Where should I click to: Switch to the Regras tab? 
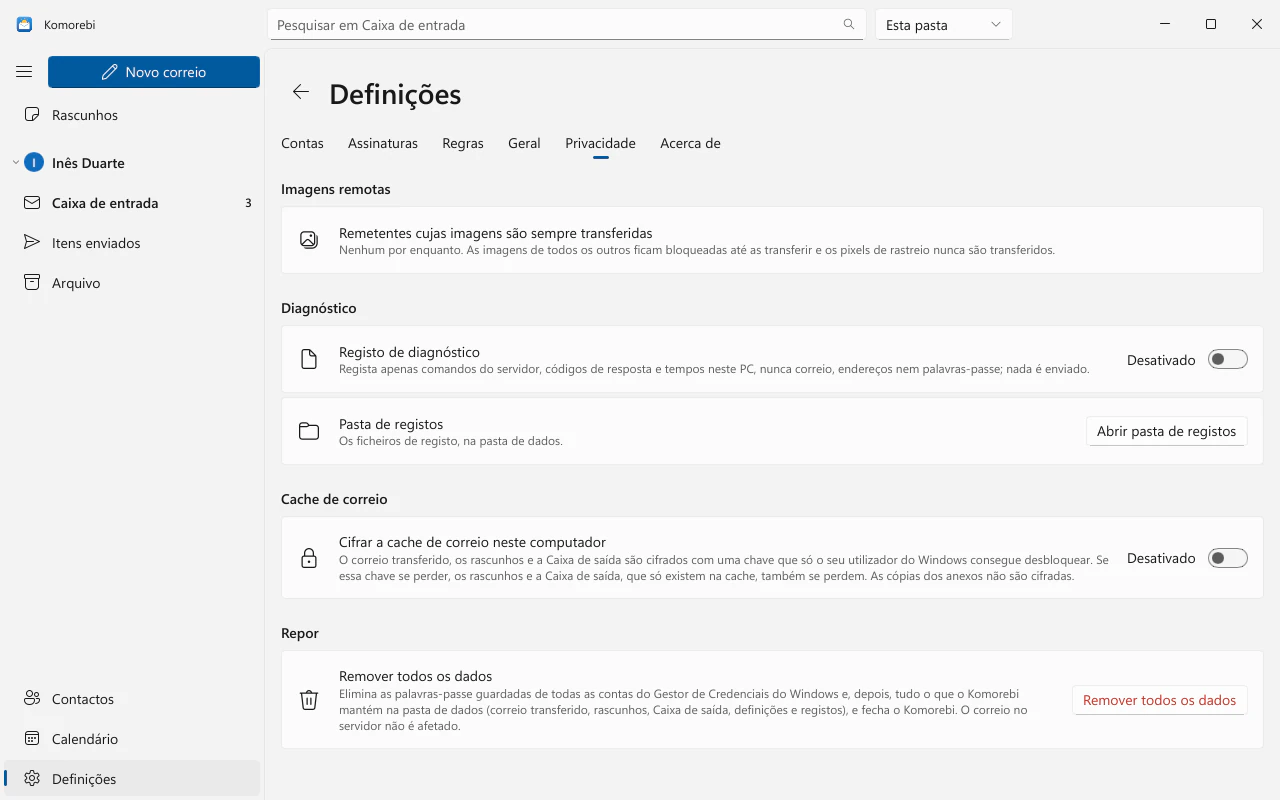(463, 143)
